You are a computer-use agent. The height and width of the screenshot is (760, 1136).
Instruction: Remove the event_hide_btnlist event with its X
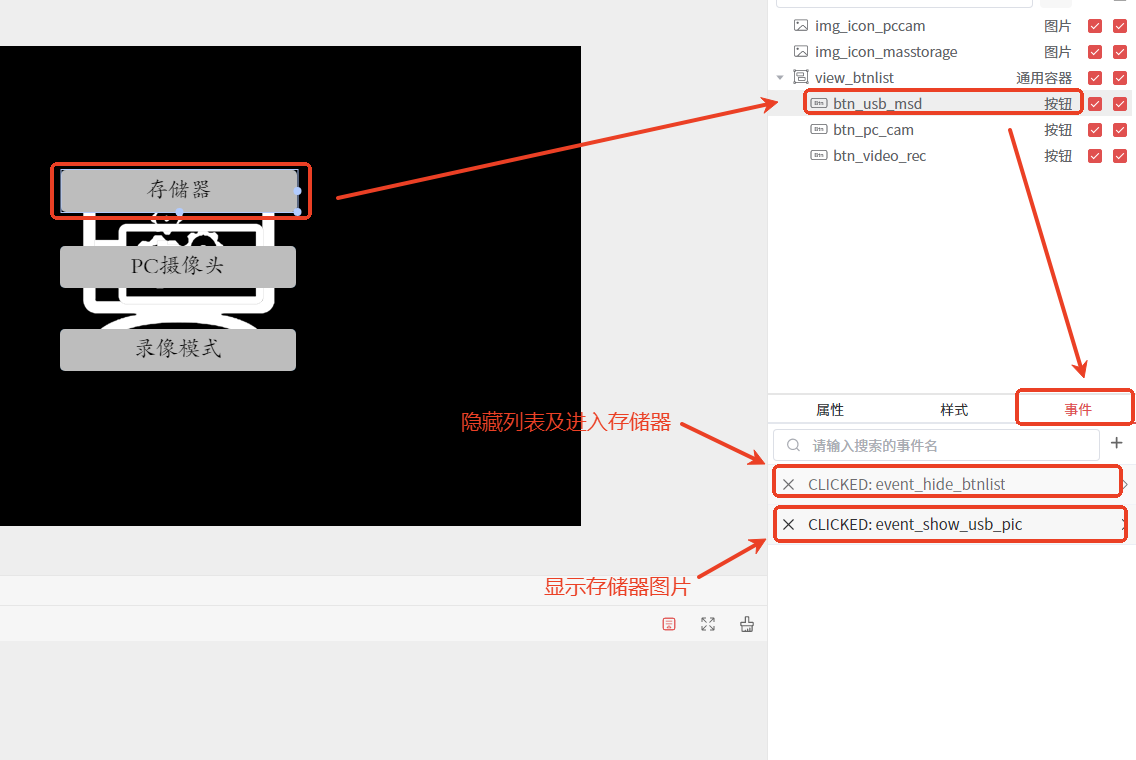[x=789, y=484]
